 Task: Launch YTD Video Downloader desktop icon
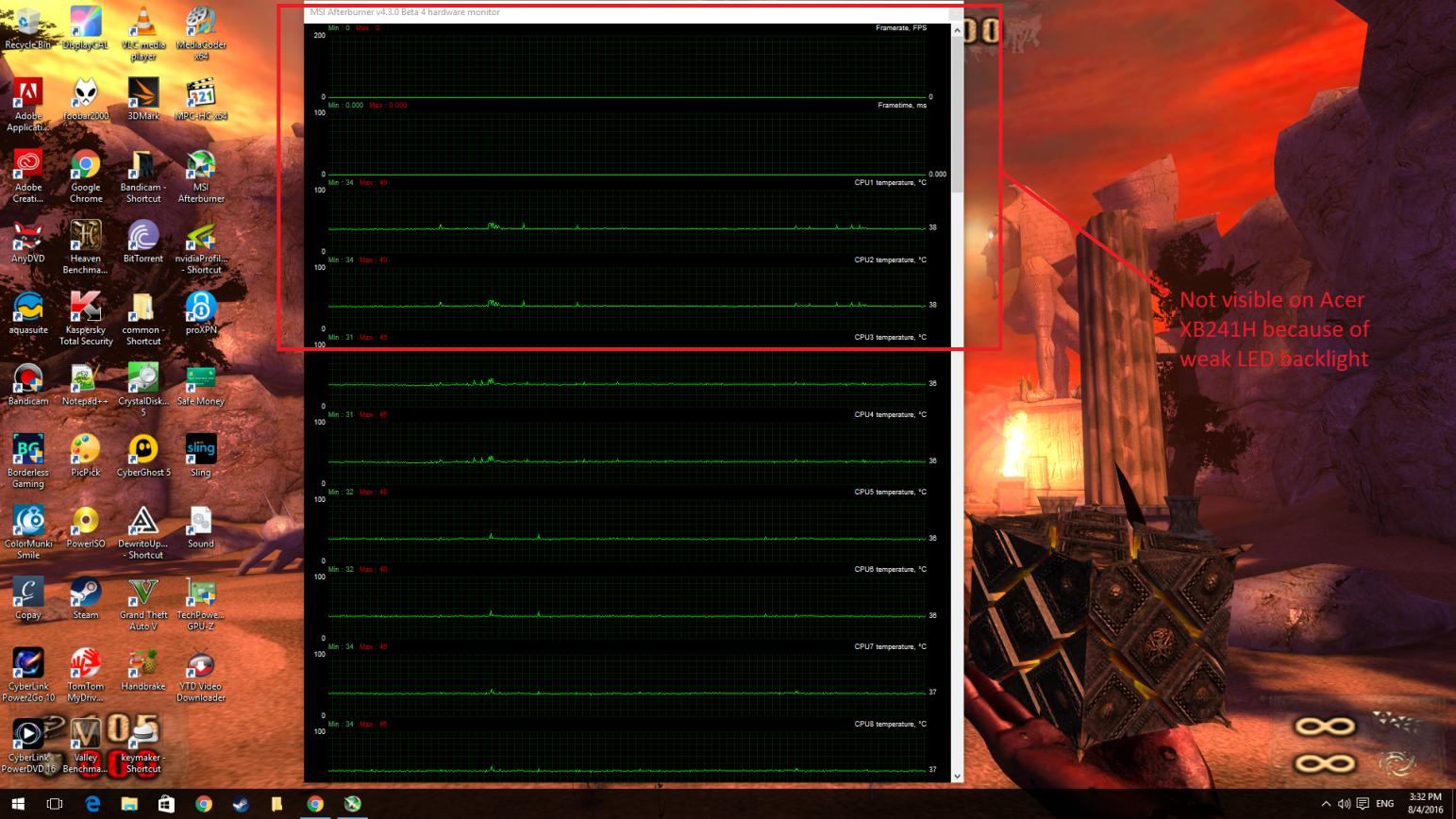pyautogui.click(x=201, y=675)
